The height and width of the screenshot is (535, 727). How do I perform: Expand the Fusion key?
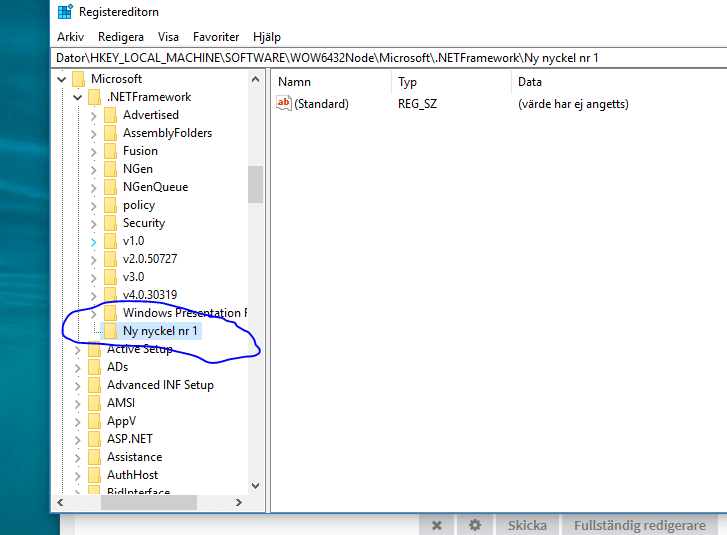point(93,152)
